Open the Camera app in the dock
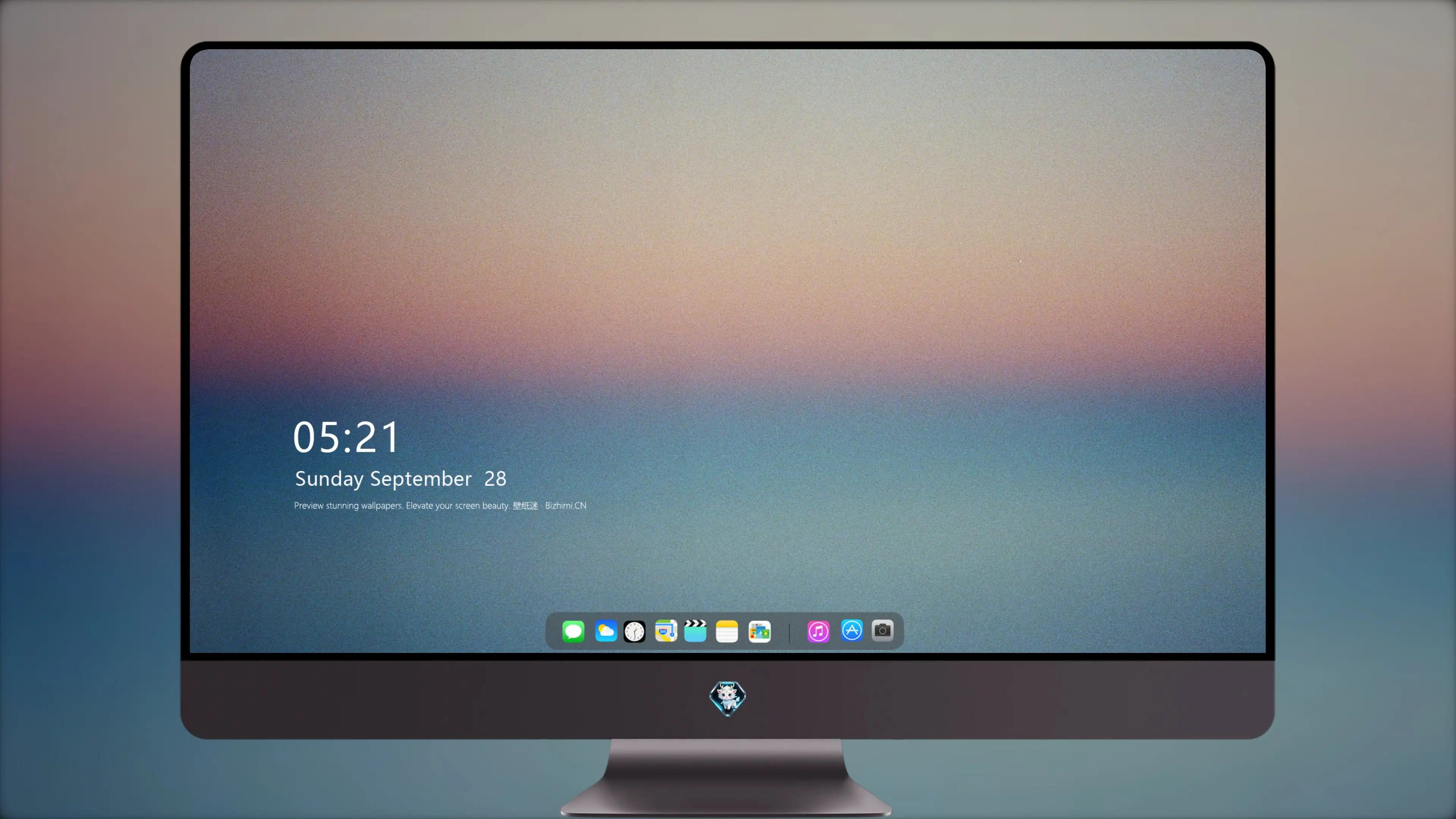Viewport: 1456px width, 819px height. click(x=882, y=630)
